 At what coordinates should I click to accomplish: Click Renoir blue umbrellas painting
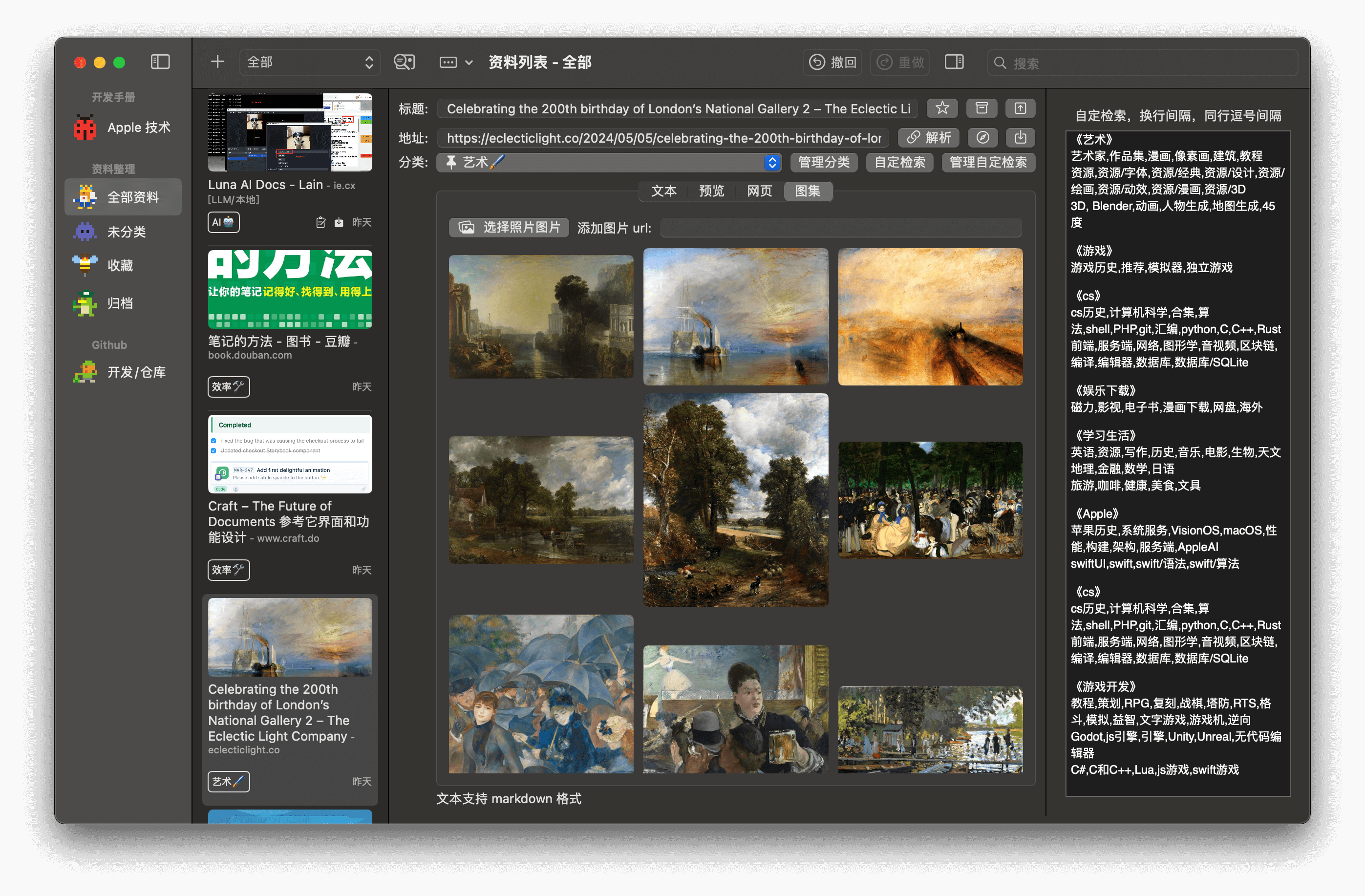coord(541,694)
